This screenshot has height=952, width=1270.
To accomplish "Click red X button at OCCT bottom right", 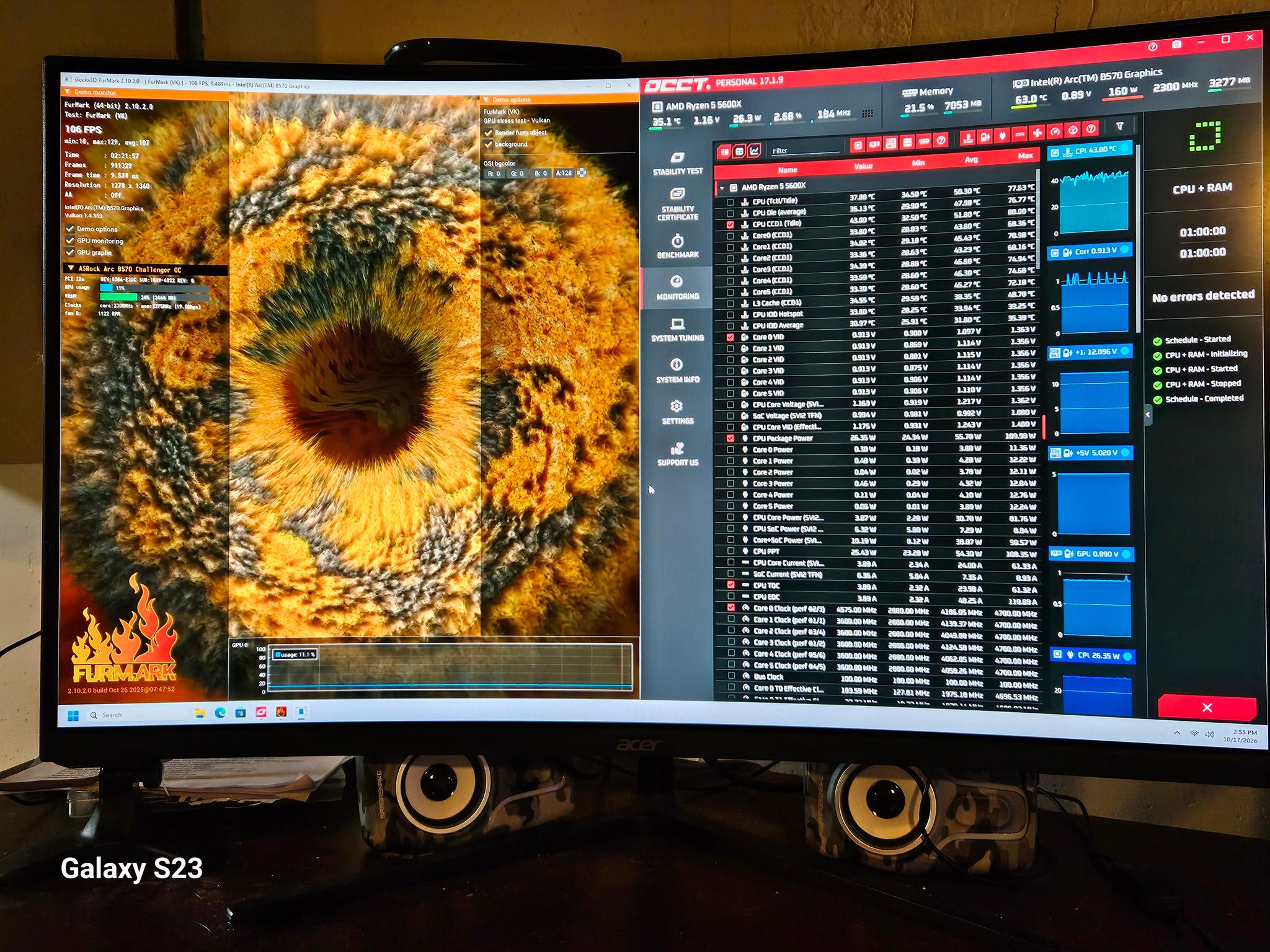I will (x=1207, y=707).
